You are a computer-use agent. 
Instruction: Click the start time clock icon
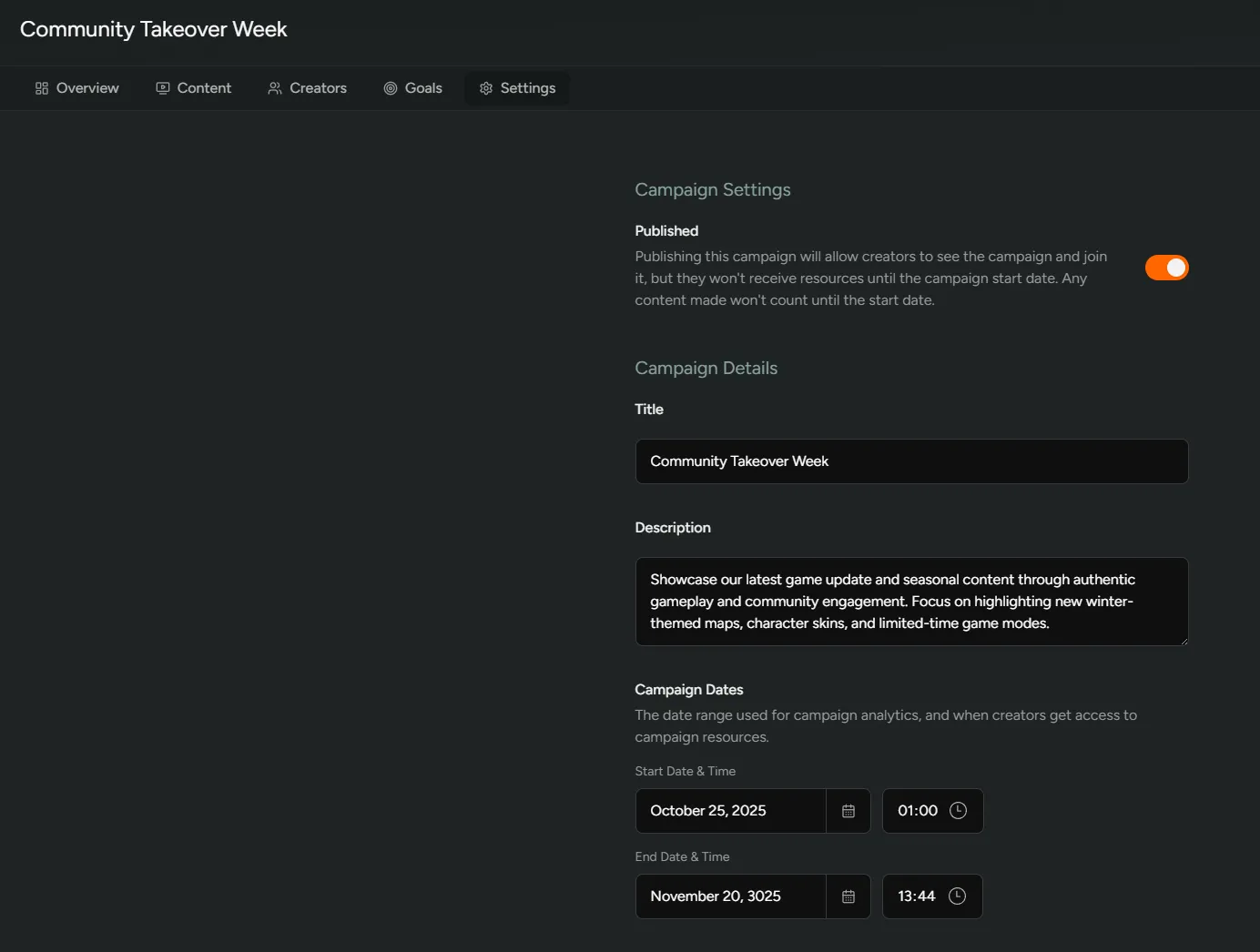pyautogui.click(x=957, y=810)
